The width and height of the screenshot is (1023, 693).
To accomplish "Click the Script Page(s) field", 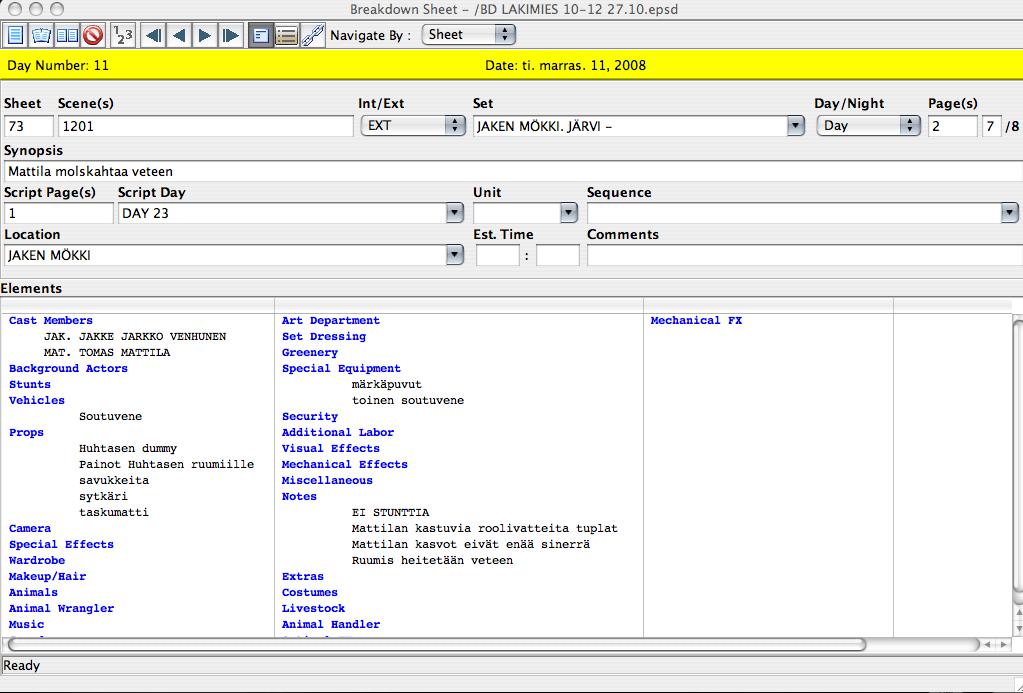I will 59,213.
